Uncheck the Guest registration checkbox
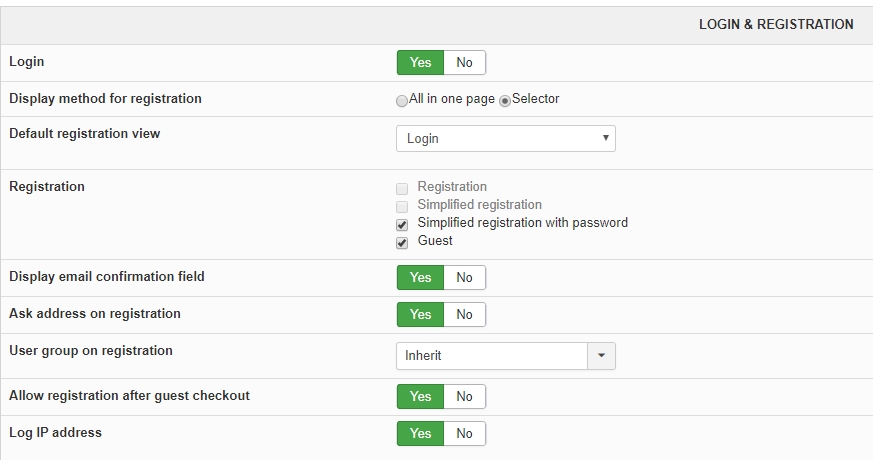The height and width of the screenshot is (460, 873). coord(402,242)
